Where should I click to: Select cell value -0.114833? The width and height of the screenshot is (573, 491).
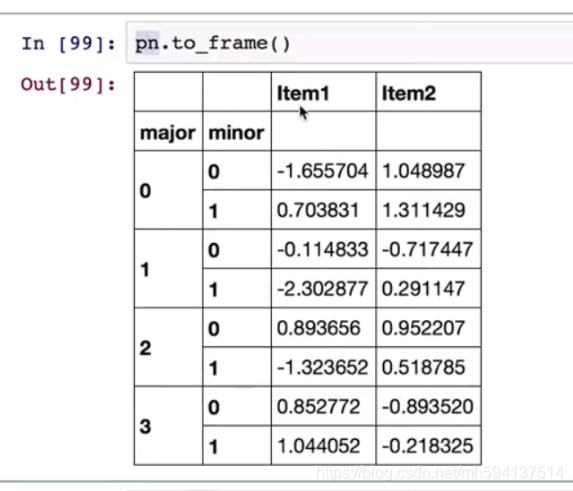322,250
